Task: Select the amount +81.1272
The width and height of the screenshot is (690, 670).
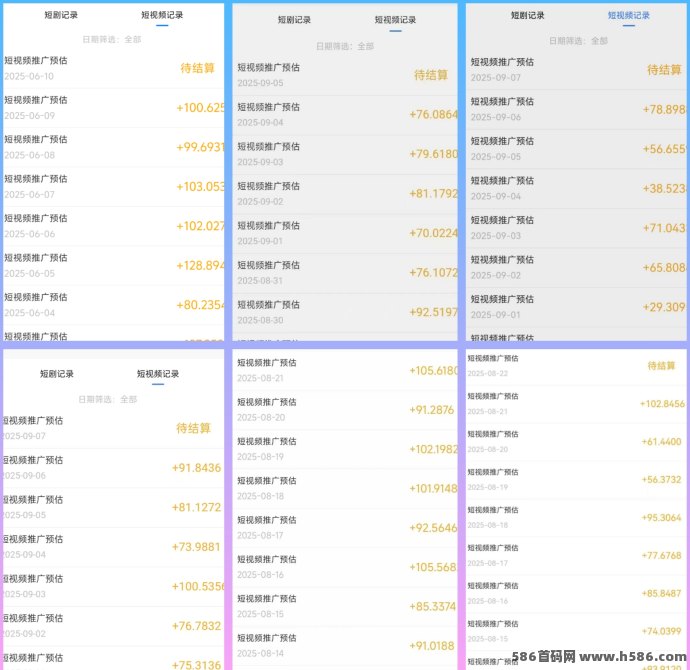Action: click(196, 507)
